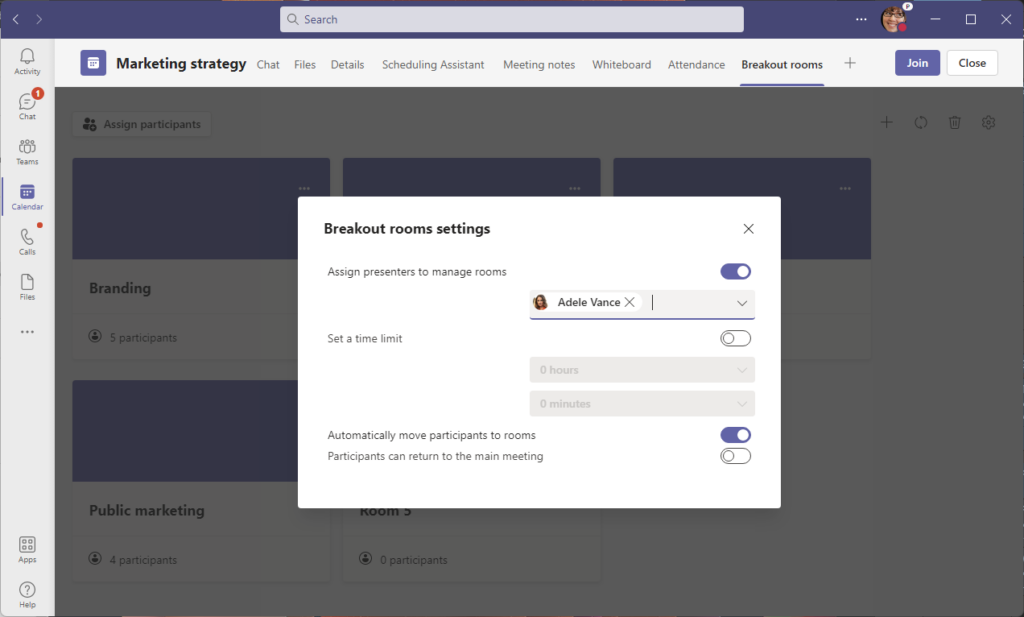
Task: Open the Apps store in sidebar
Action: pos(27,550)
